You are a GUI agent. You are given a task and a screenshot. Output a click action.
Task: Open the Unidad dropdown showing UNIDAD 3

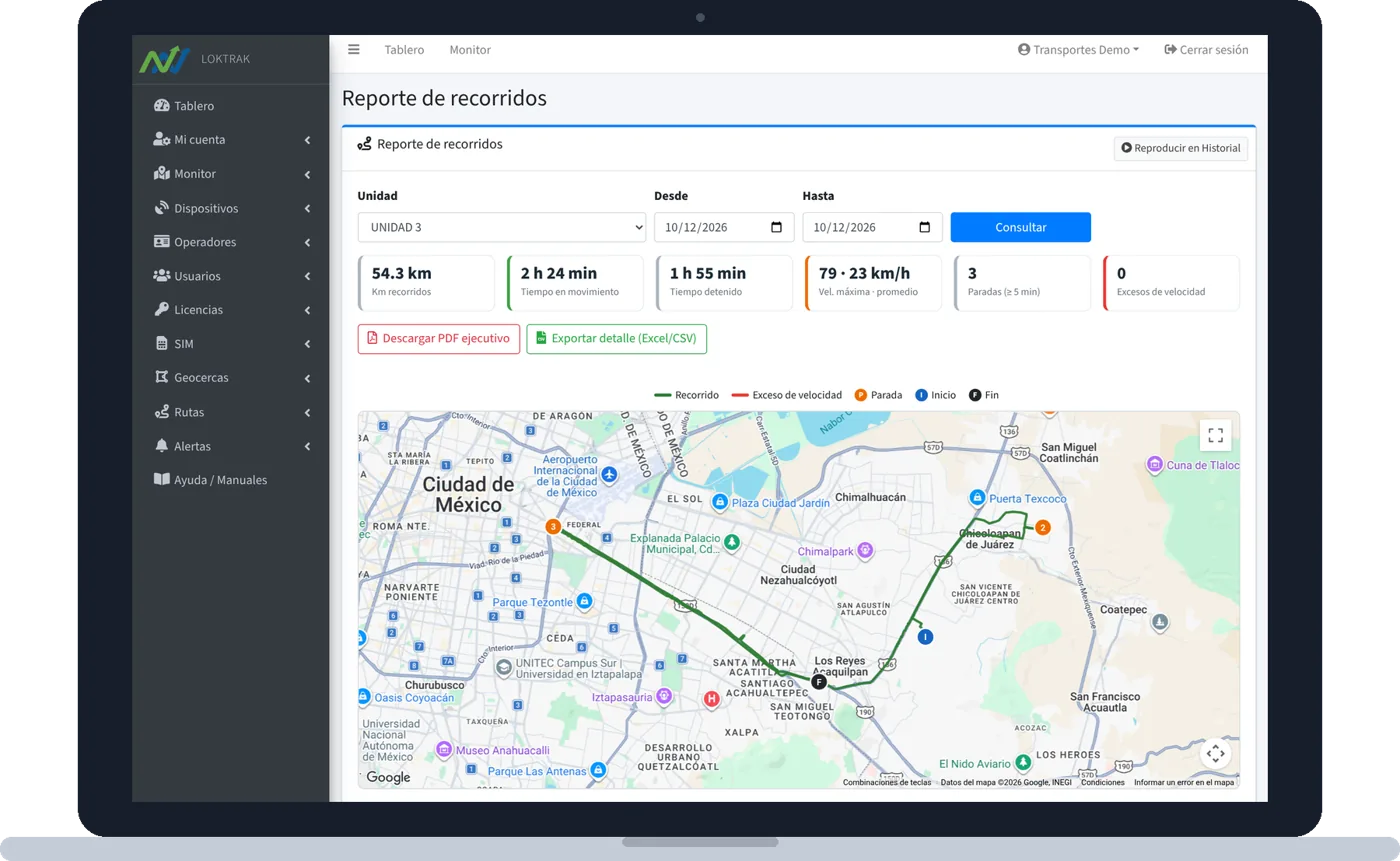click(502, 227)
